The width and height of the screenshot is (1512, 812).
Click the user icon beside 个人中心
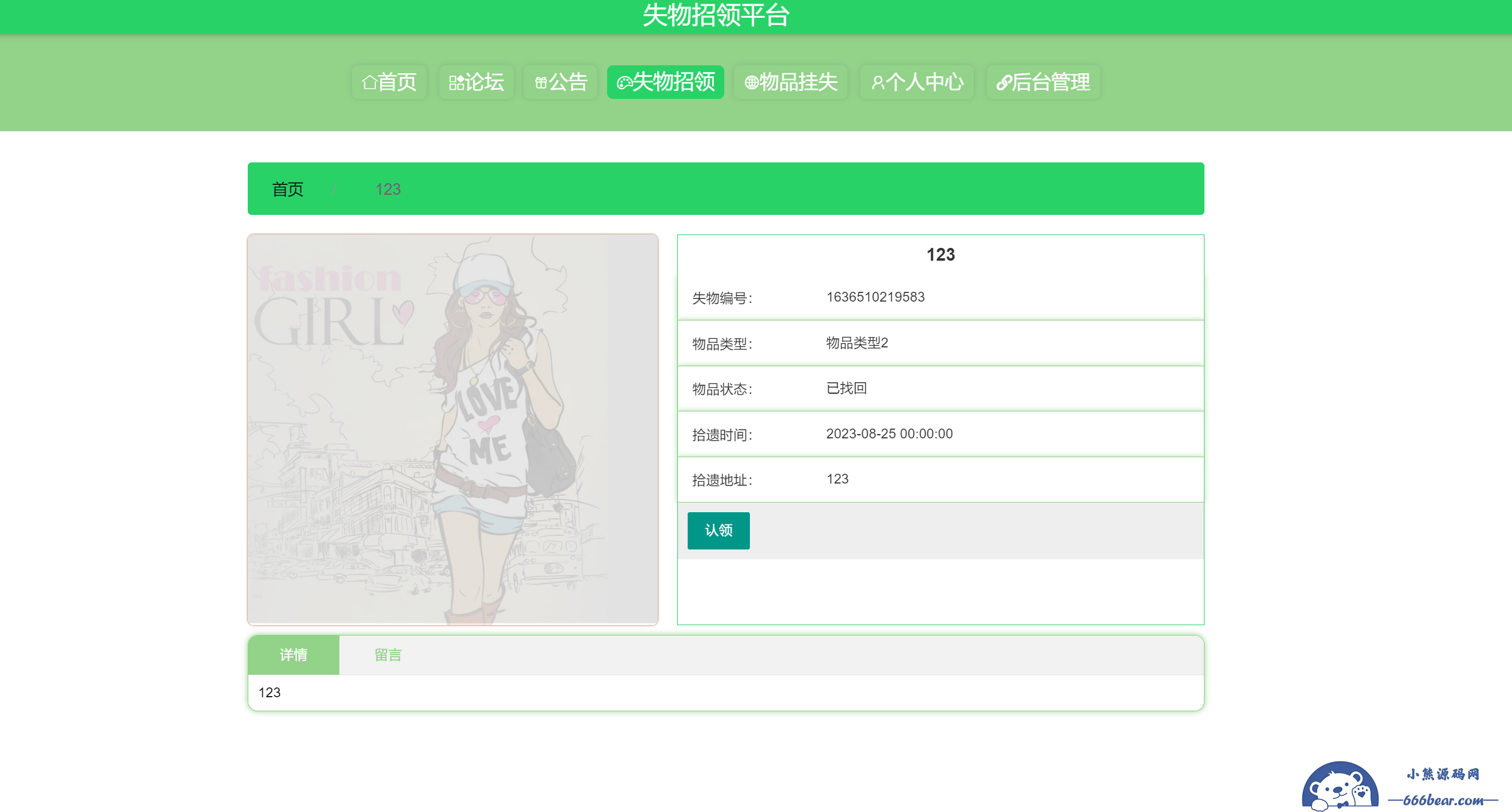pyautogui.click(x=877, y=82)
